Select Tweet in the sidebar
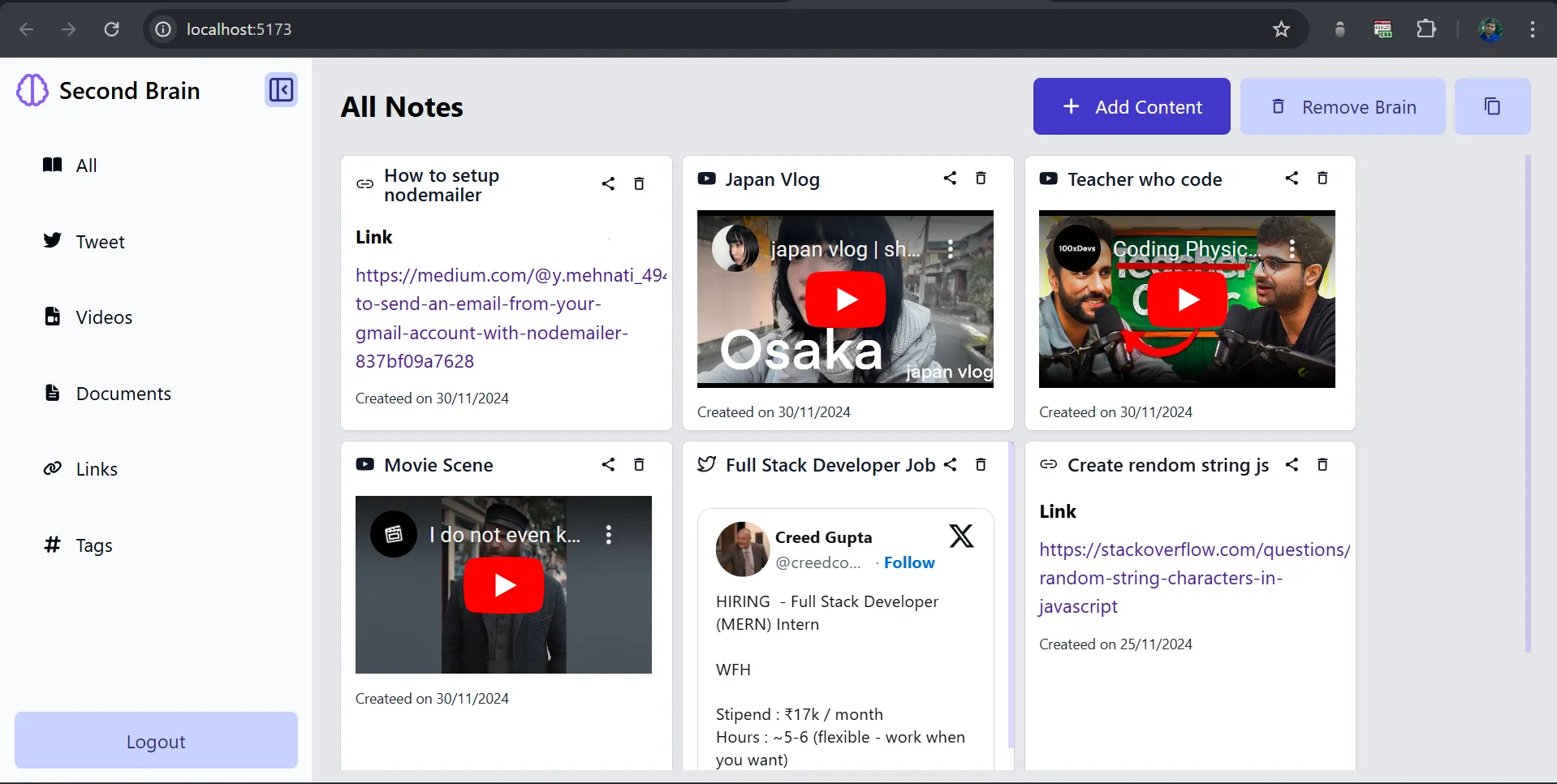This screenshot has height=784, width=1557. (100, 242)
